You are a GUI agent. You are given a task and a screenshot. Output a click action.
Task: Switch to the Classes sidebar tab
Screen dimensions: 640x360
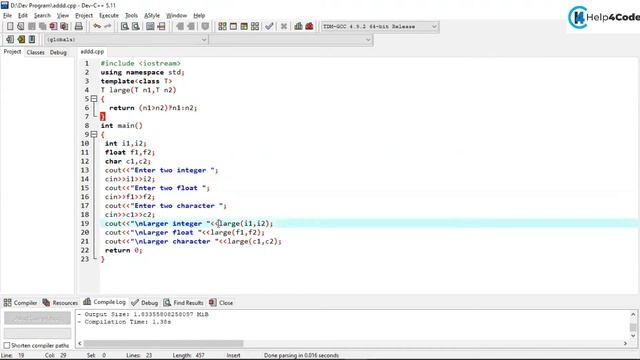pyautogui.click(x=36, y=52)
